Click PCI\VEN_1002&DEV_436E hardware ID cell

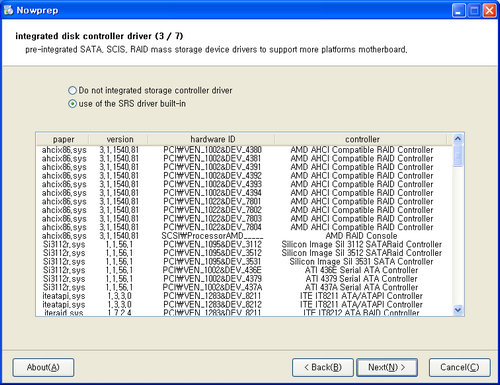(212, 270)
